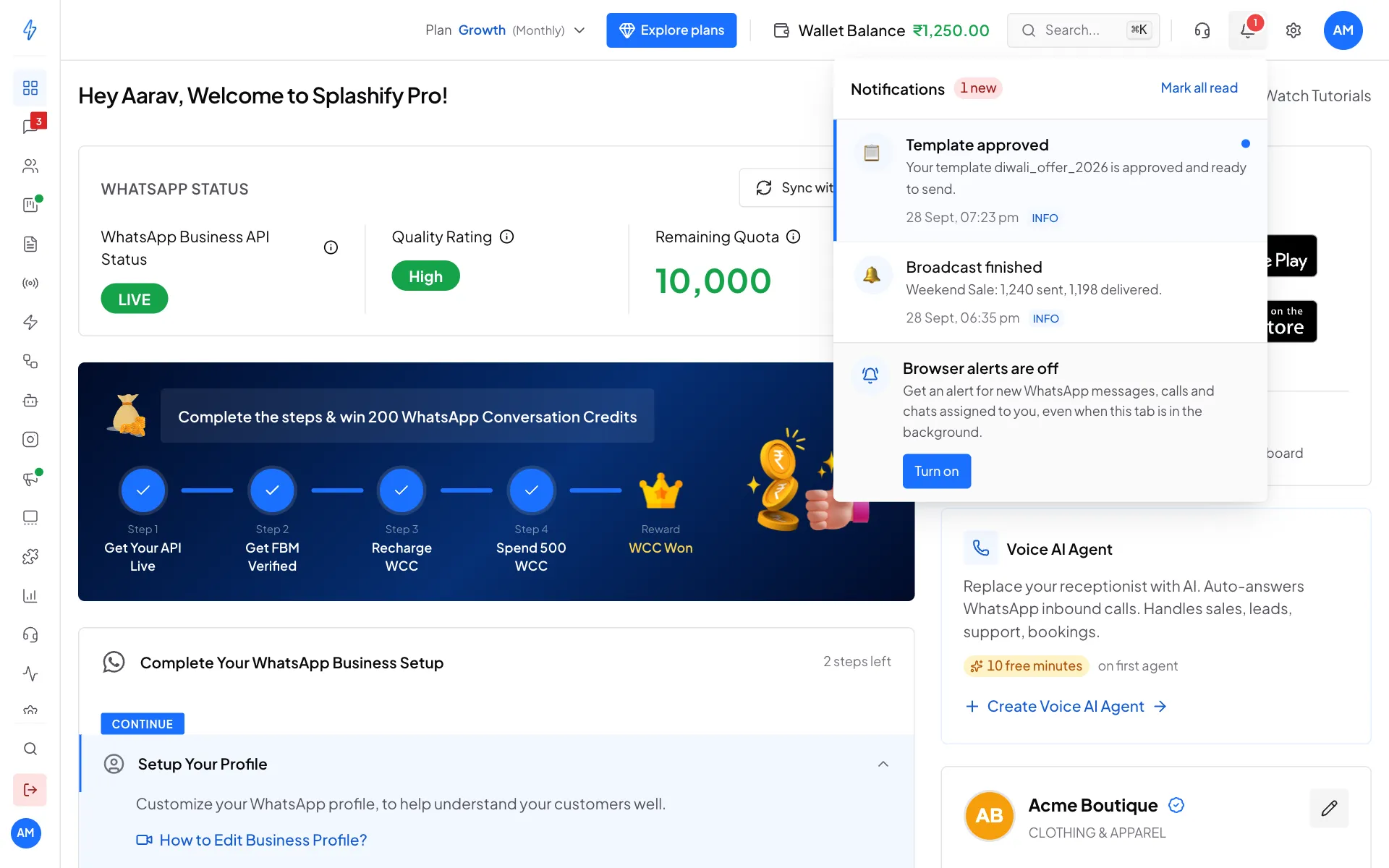Image resolution: width=1389 pixels, height=868 pixels.
Task: Click the AM profile avatar in top bar
Action: point(1343,30)
